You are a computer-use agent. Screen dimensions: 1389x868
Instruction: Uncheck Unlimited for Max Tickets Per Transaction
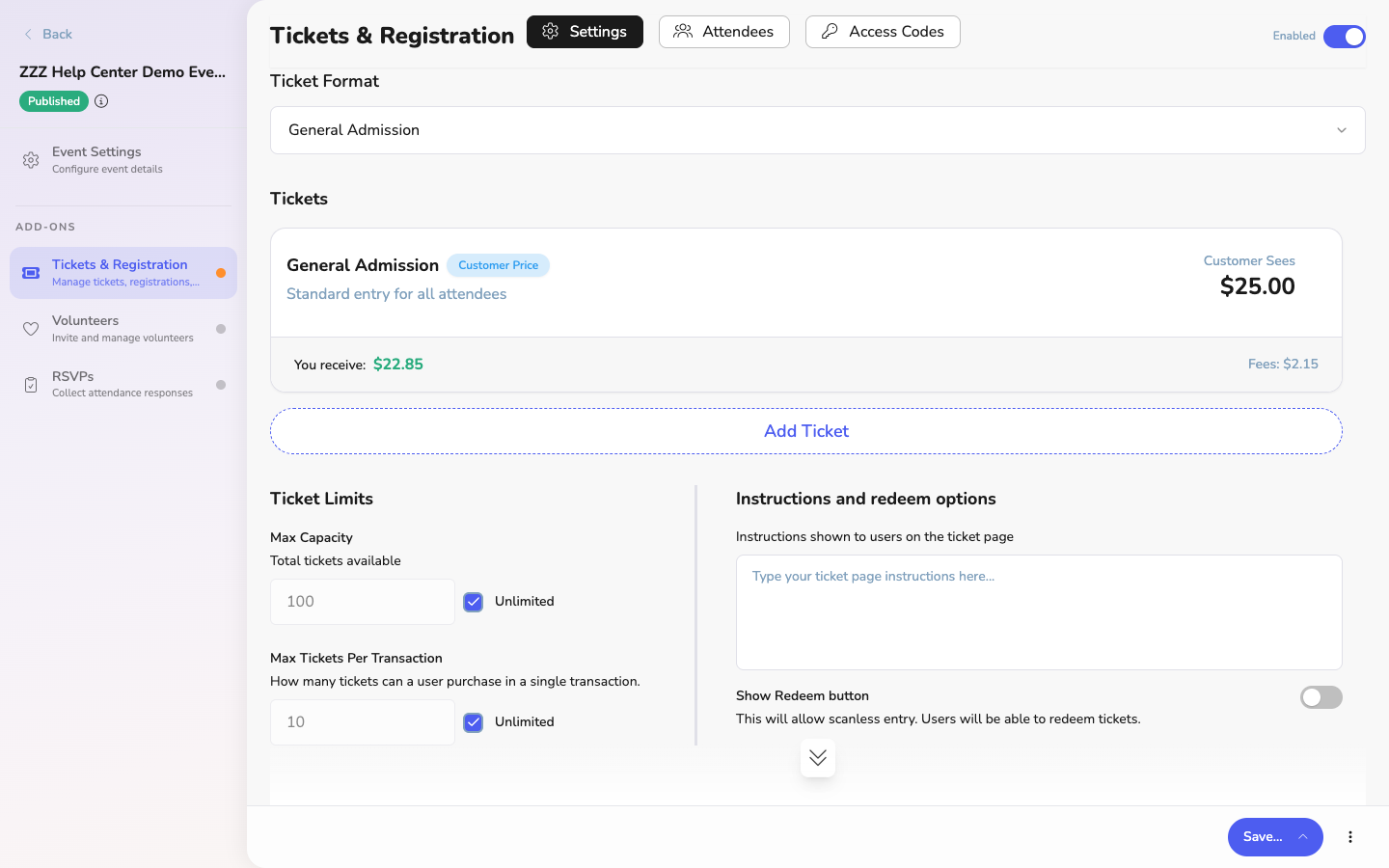[474, 722]
